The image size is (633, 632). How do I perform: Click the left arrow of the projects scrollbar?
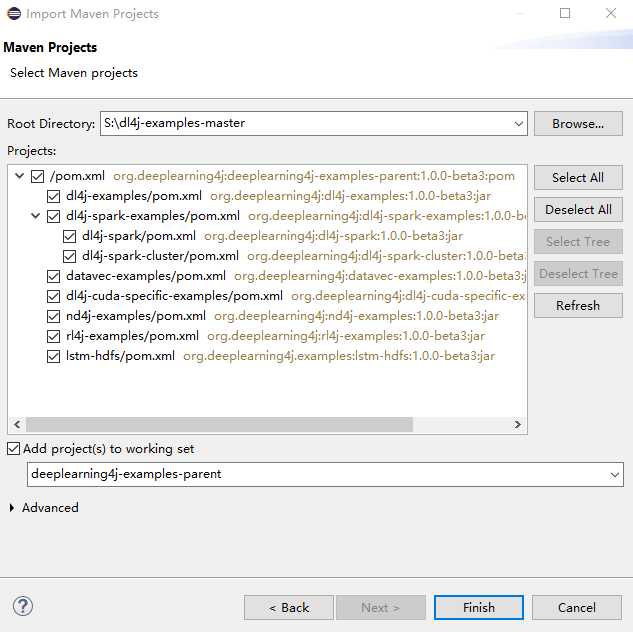(17, 425)
